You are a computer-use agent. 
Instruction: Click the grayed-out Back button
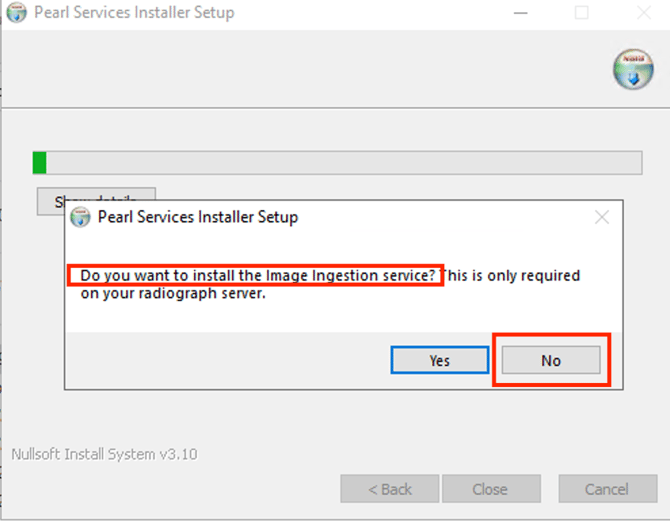coord(389,489)
